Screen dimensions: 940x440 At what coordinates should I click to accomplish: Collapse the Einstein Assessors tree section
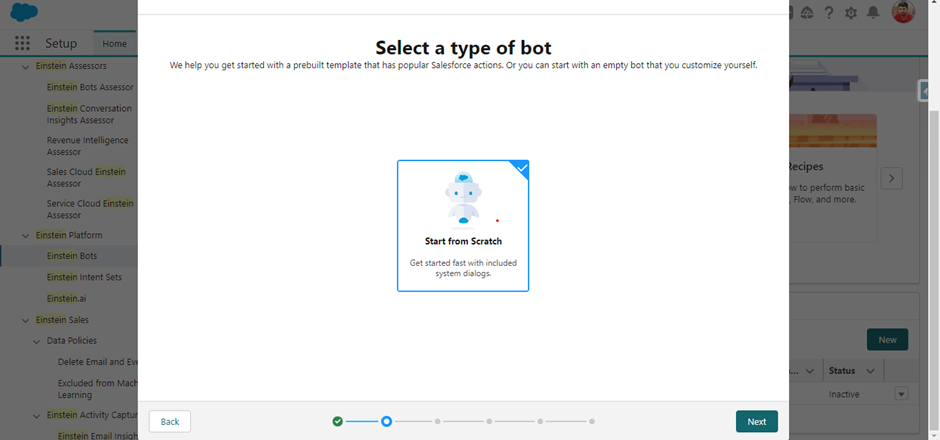25,67
